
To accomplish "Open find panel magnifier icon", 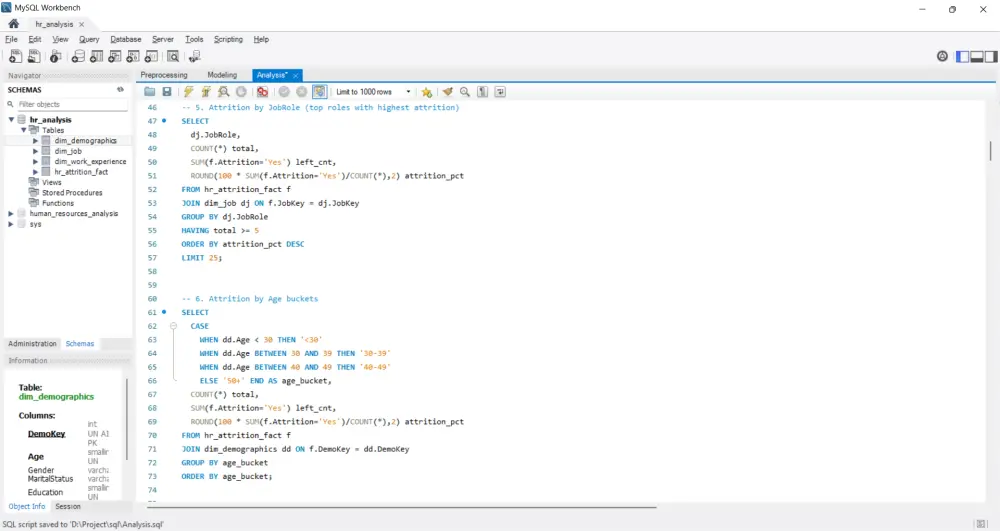I will click(x=465, y=92).
